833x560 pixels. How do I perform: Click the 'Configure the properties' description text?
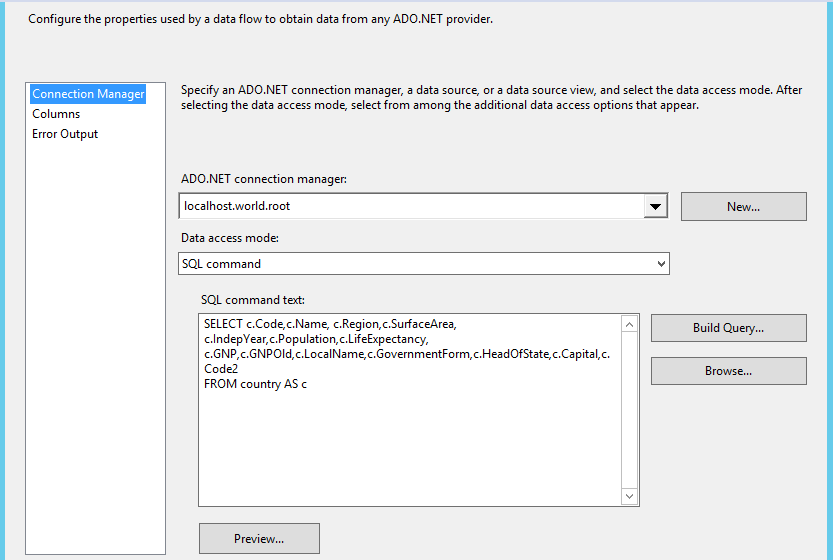coord(260,19)
